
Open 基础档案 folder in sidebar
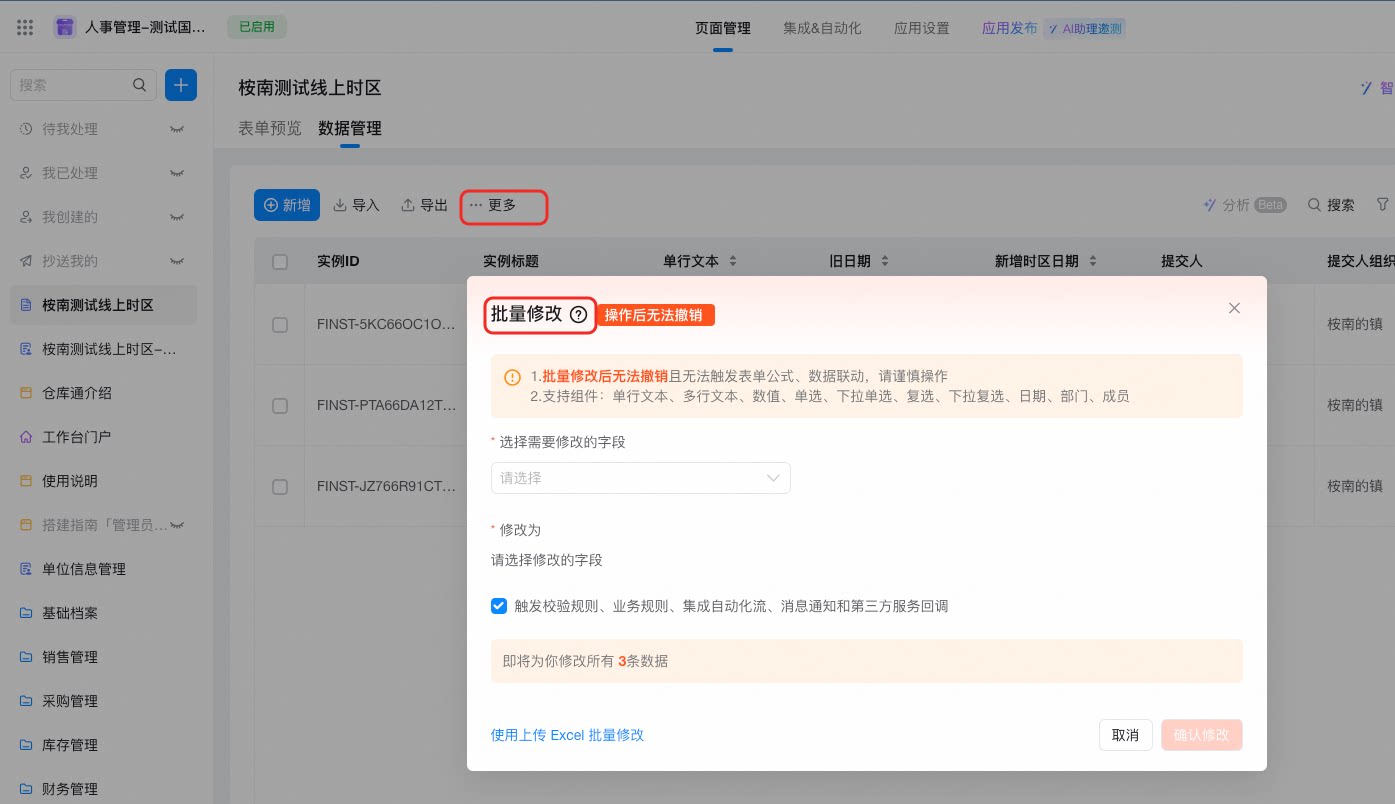pos(70,613)
